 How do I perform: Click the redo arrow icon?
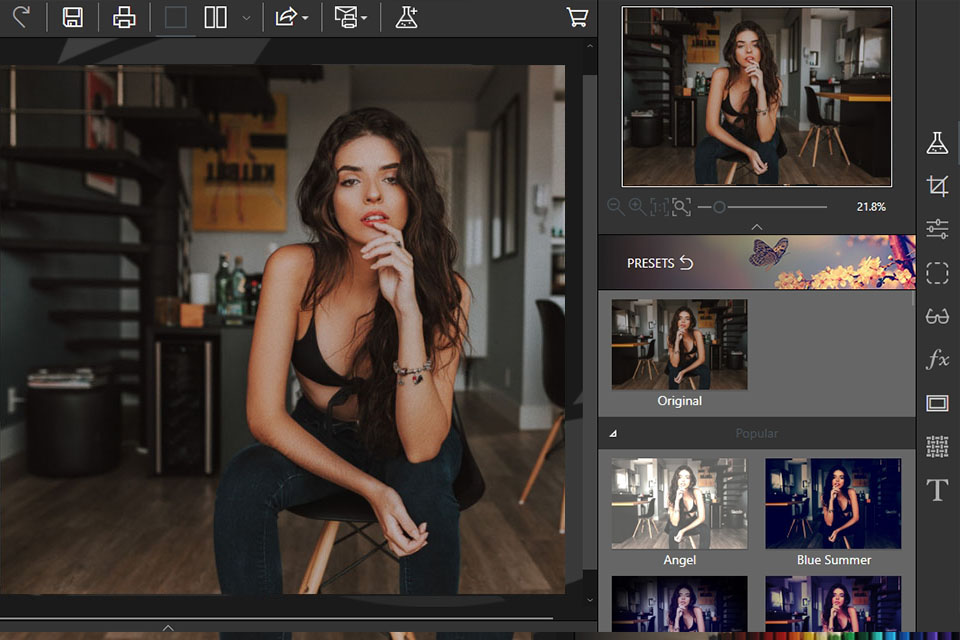[x=21, y=17]
